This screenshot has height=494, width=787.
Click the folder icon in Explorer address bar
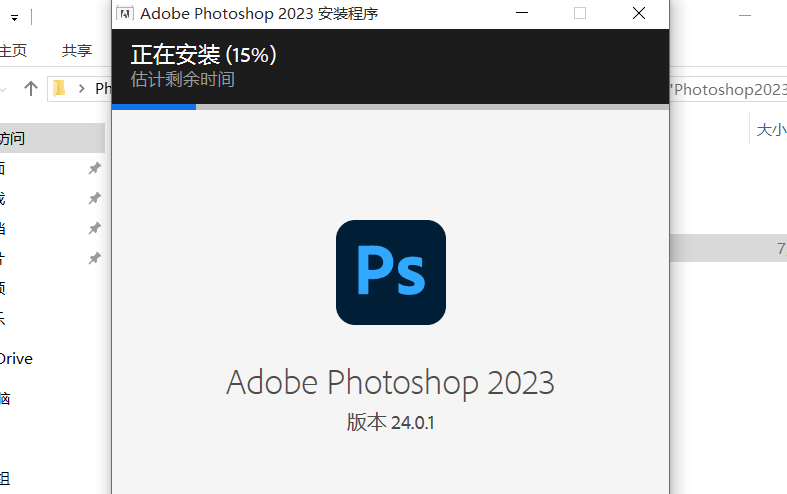(x=59, y=88)
